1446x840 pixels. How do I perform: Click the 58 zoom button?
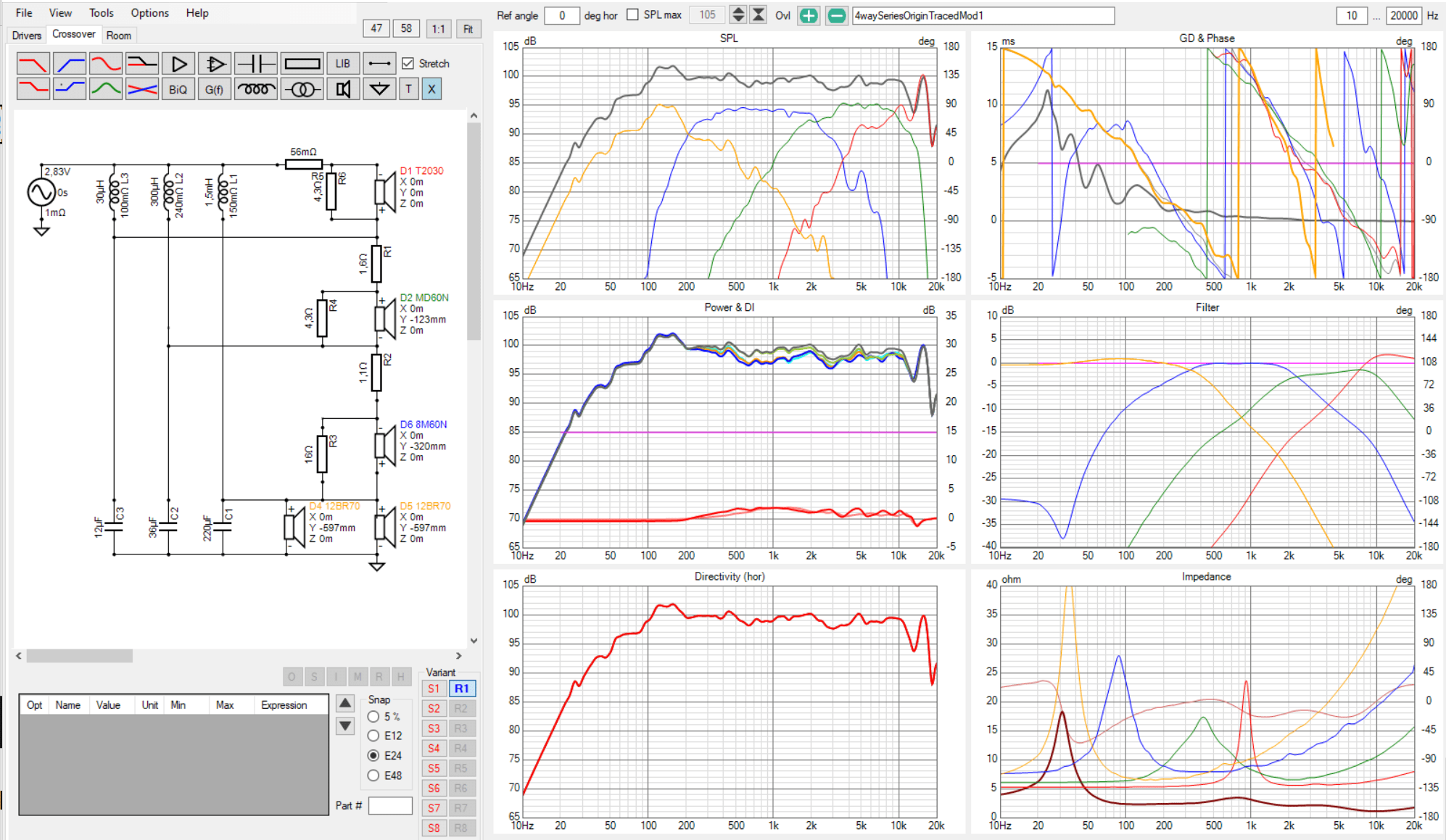406,28
